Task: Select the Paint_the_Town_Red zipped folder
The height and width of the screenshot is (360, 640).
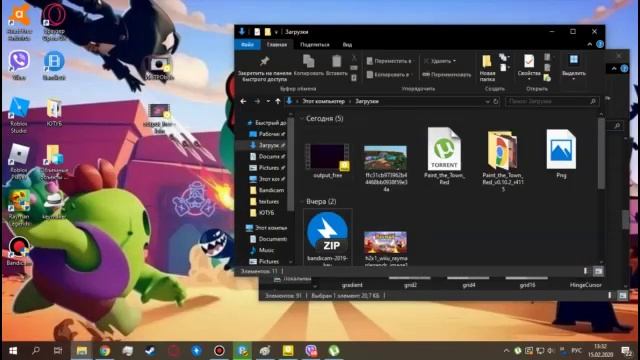Action: [x=503, y=160]
